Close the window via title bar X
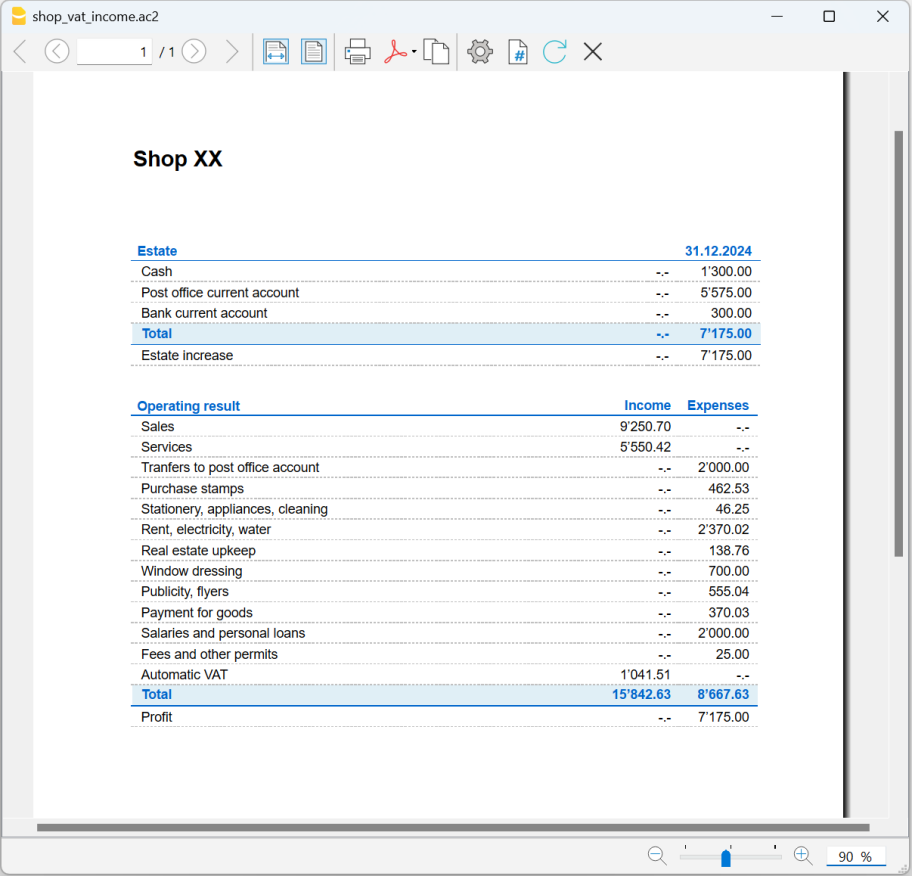Screen dimensions: 912x876 tap(883, 16)
